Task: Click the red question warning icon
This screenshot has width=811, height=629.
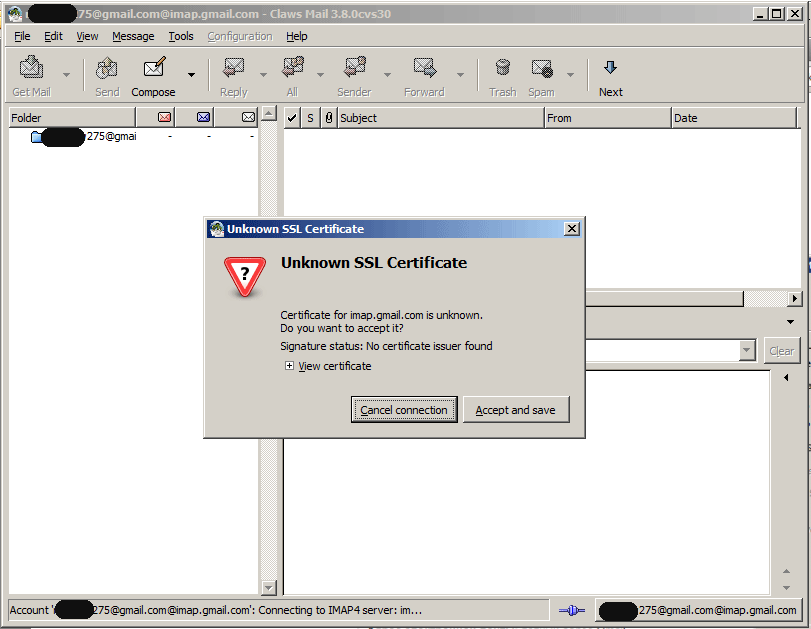Action: 245,277
